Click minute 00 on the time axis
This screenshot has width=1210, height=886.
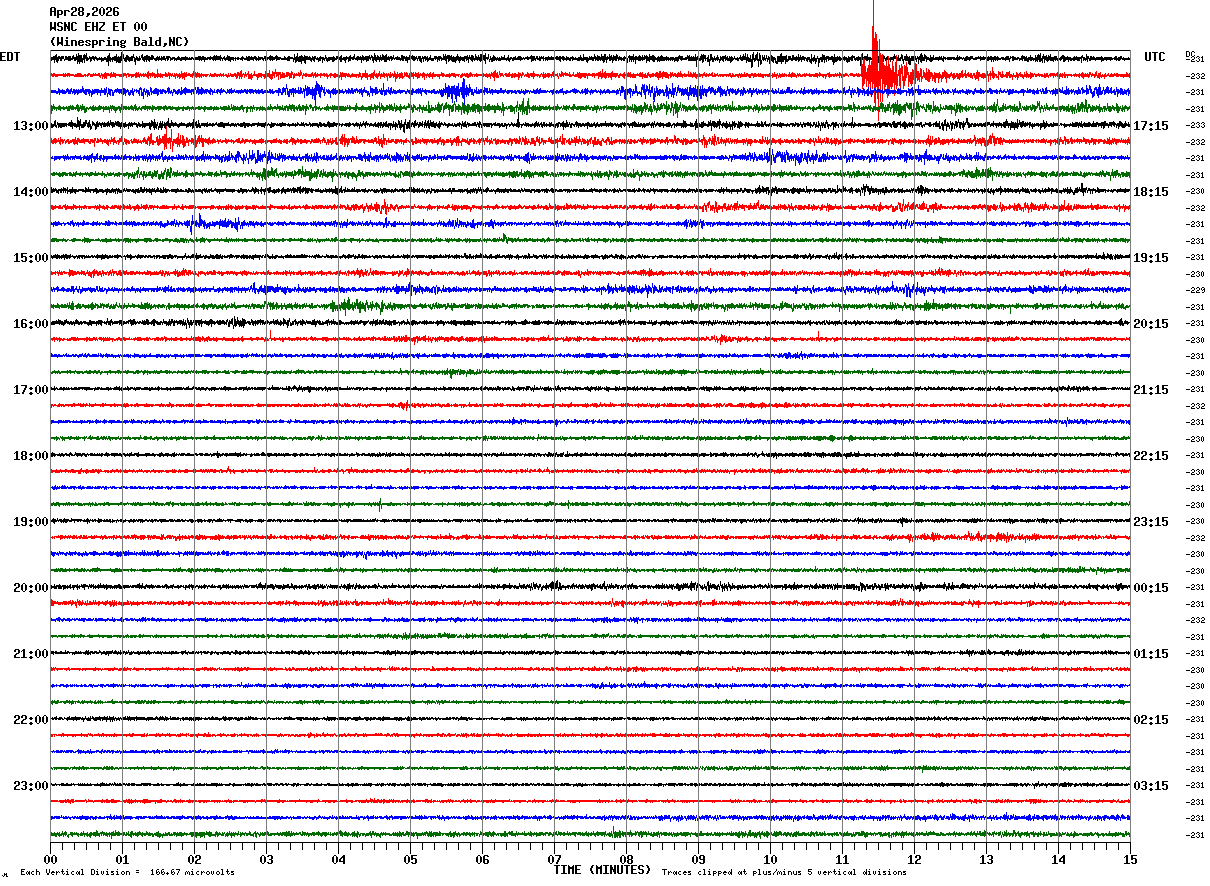pos(50,859)
